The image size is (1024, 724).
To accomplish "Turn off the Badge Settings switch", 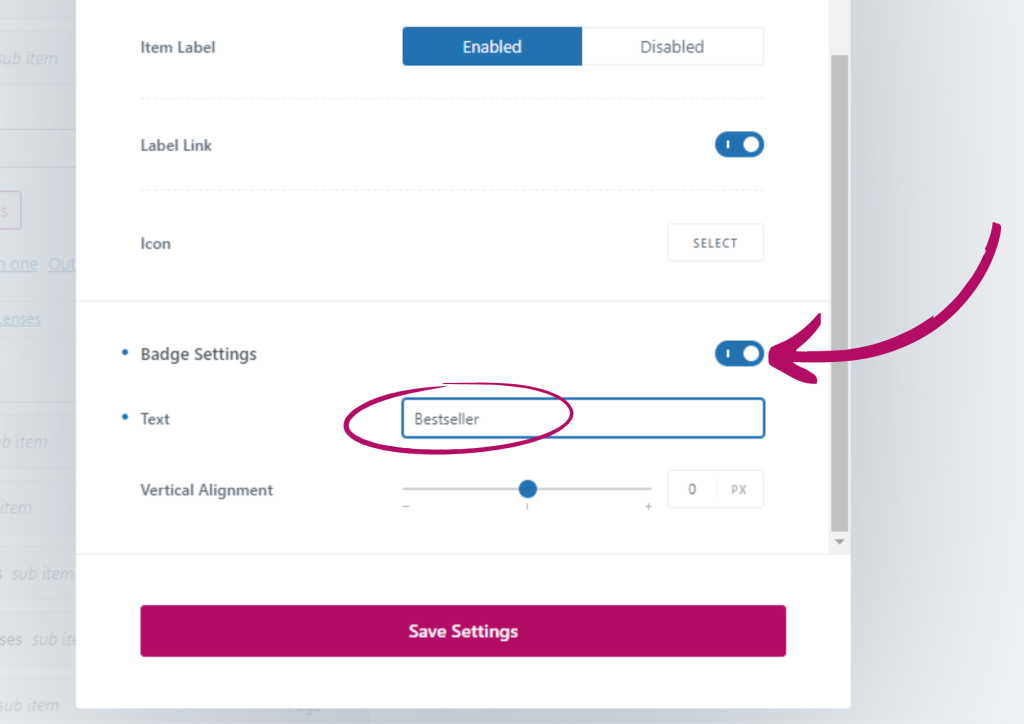I will [x=739, y=354].
